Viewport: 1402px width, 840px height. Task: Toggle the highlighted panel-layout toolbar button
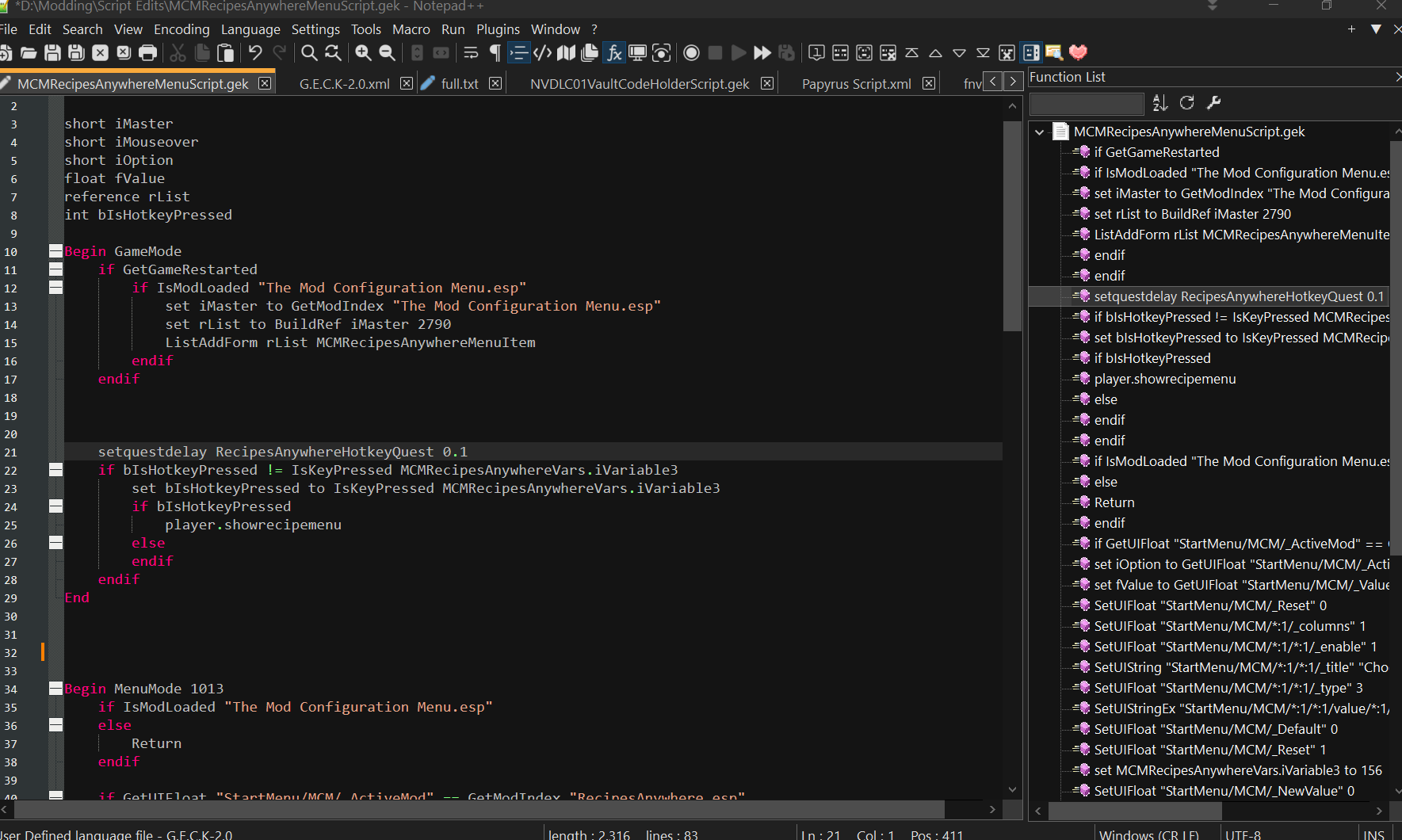[1030, 53]
